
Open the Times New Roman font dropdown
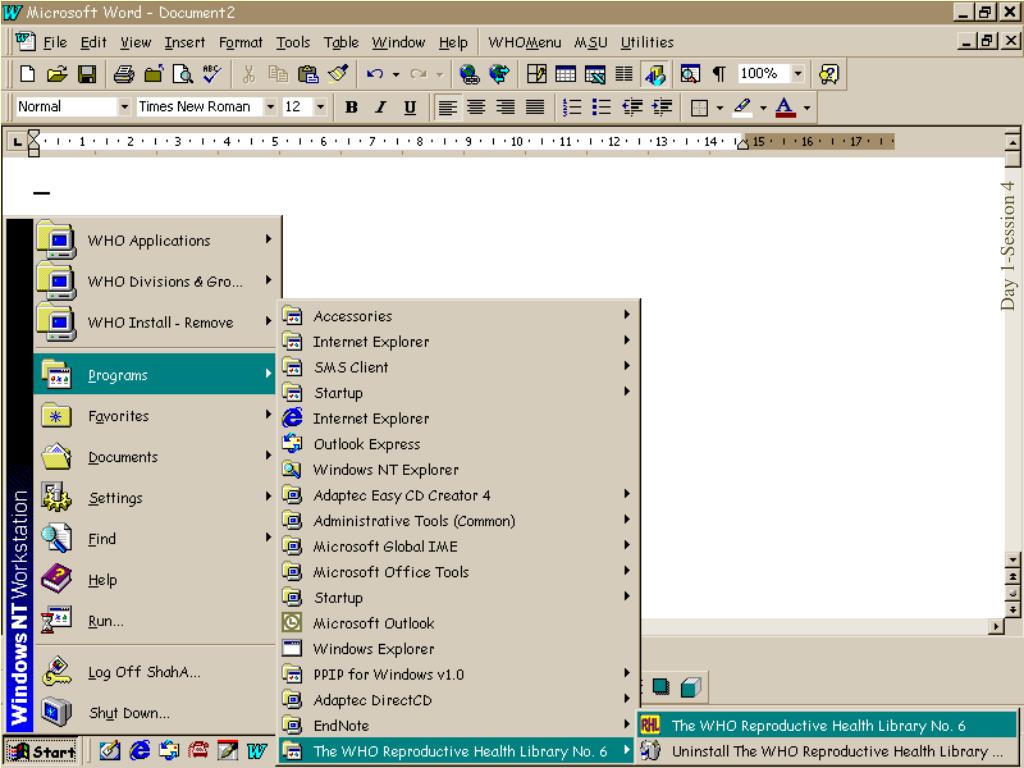[x=270, y=106]
